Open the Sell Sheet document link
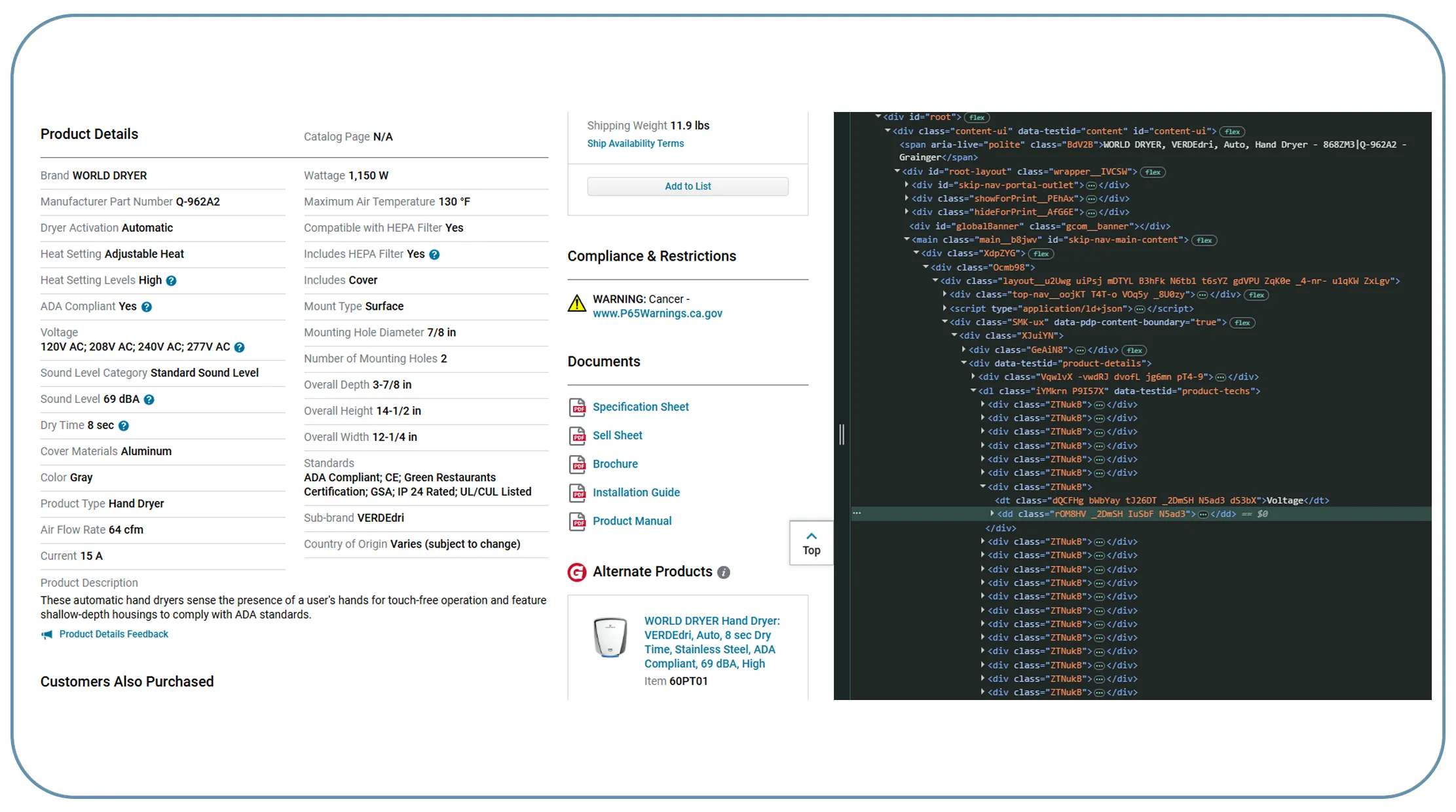This screenshot has width=1456, height=812. click(x=618, y=435)
